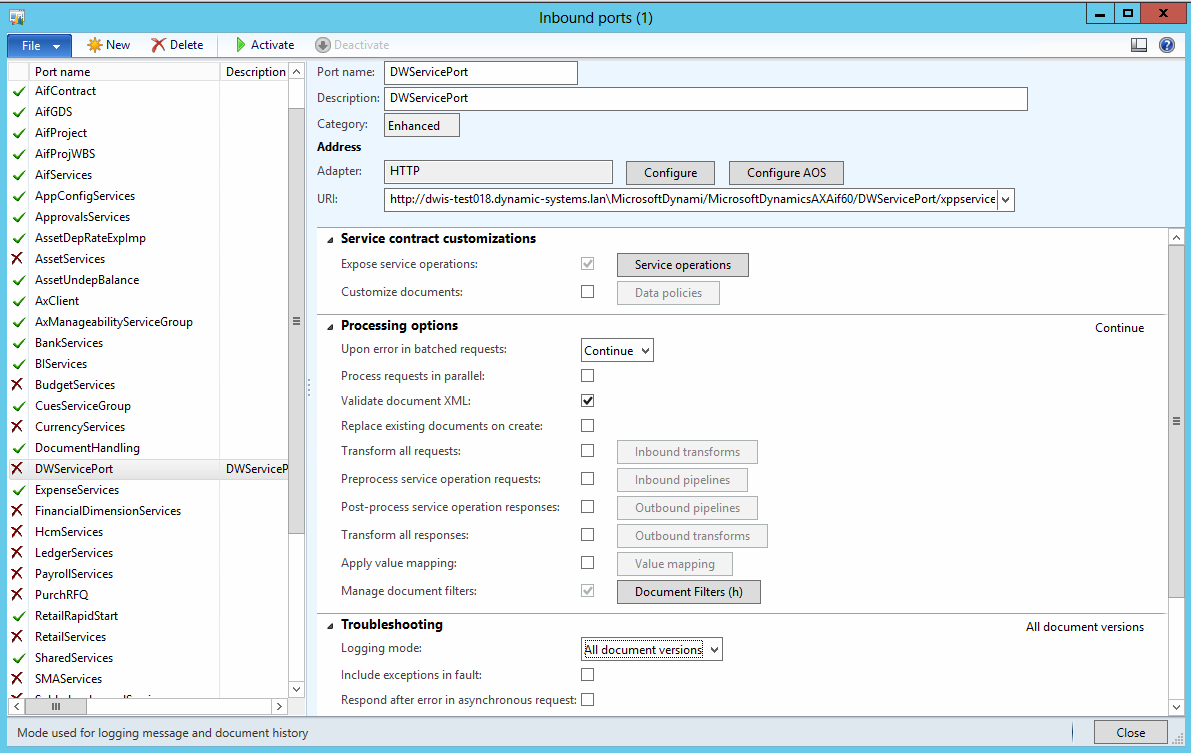This screenshot has width=1191, height=753.
Task: Click the red Delete X icon
Action: pyautogui.click(x=158, y=45)
